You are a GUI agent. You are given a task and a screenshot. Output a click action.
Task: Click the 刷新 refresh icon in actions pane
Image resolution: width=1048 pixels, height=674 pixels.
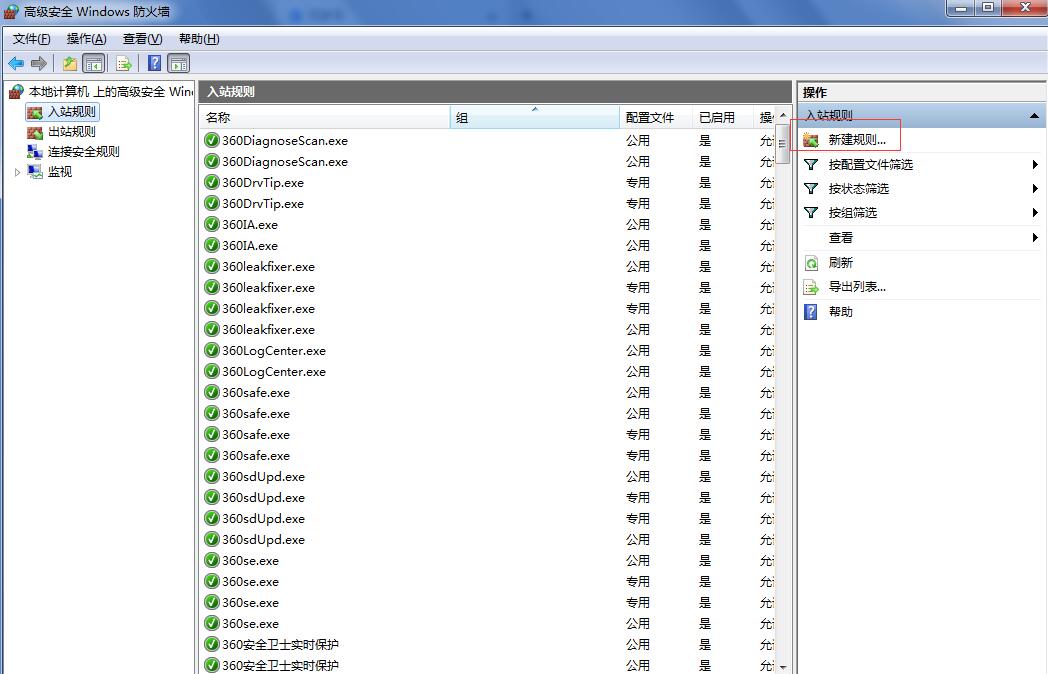pyautogui.click(x=812, y=263)
